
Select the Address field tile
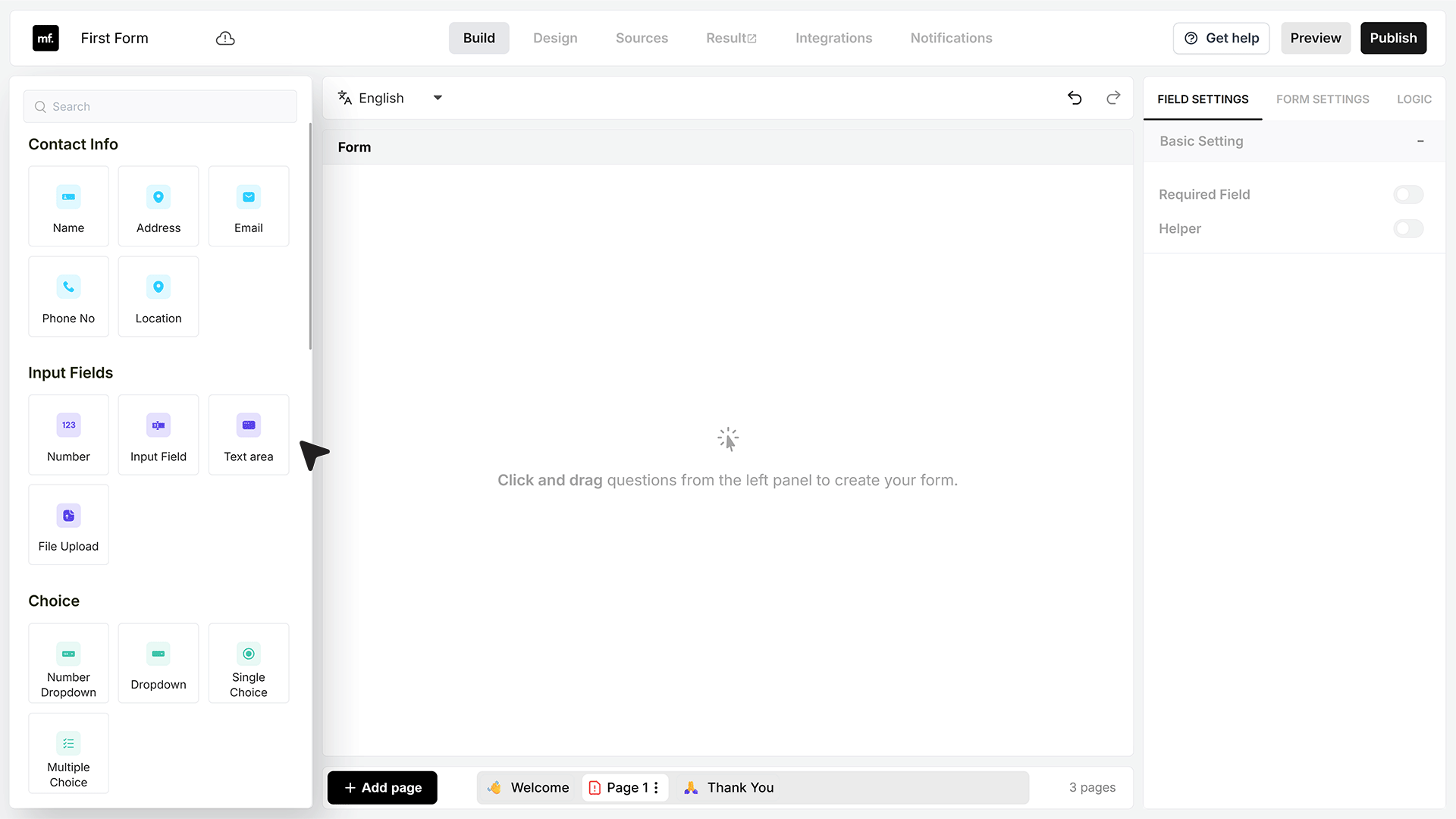(158, 206)
